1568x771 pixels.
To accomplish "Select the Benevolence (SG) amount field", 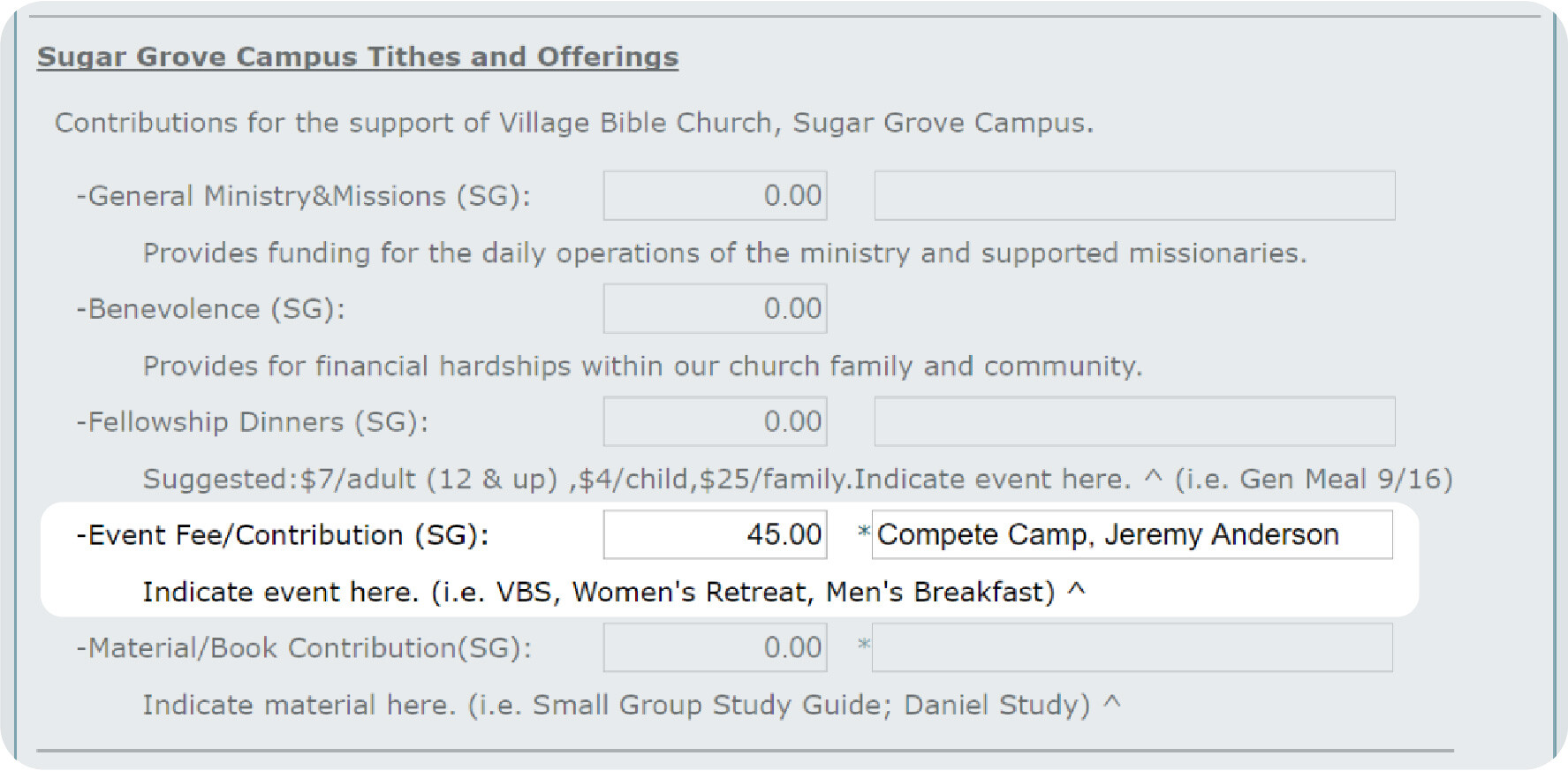I will [716, 308].
